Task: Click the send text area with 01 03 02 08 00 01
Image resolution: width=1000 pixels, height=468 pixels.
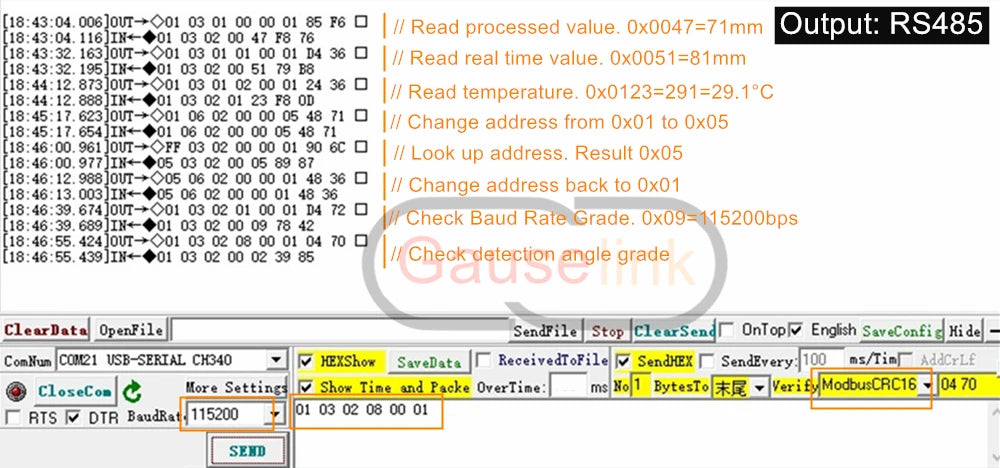Action: (641, 434)
